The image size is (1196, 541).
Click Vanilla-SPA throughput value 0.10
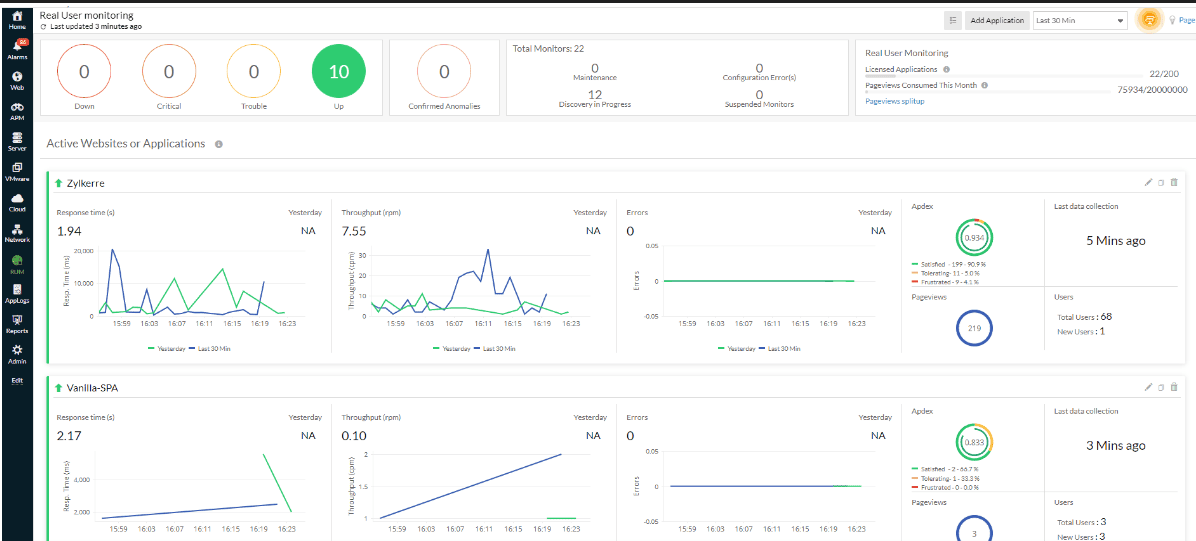click(355, 435)
